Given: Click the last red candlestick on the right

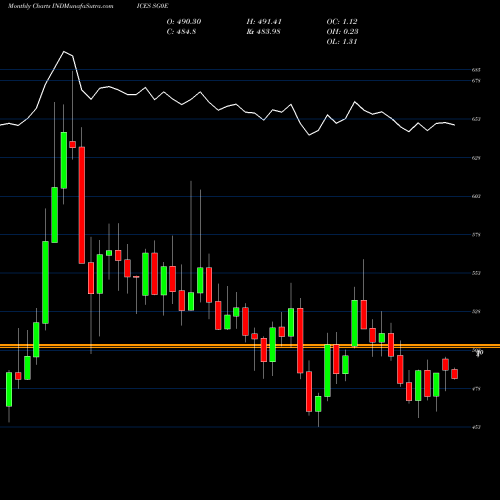Looking at the screenshot, I should [x=454, y=374].
